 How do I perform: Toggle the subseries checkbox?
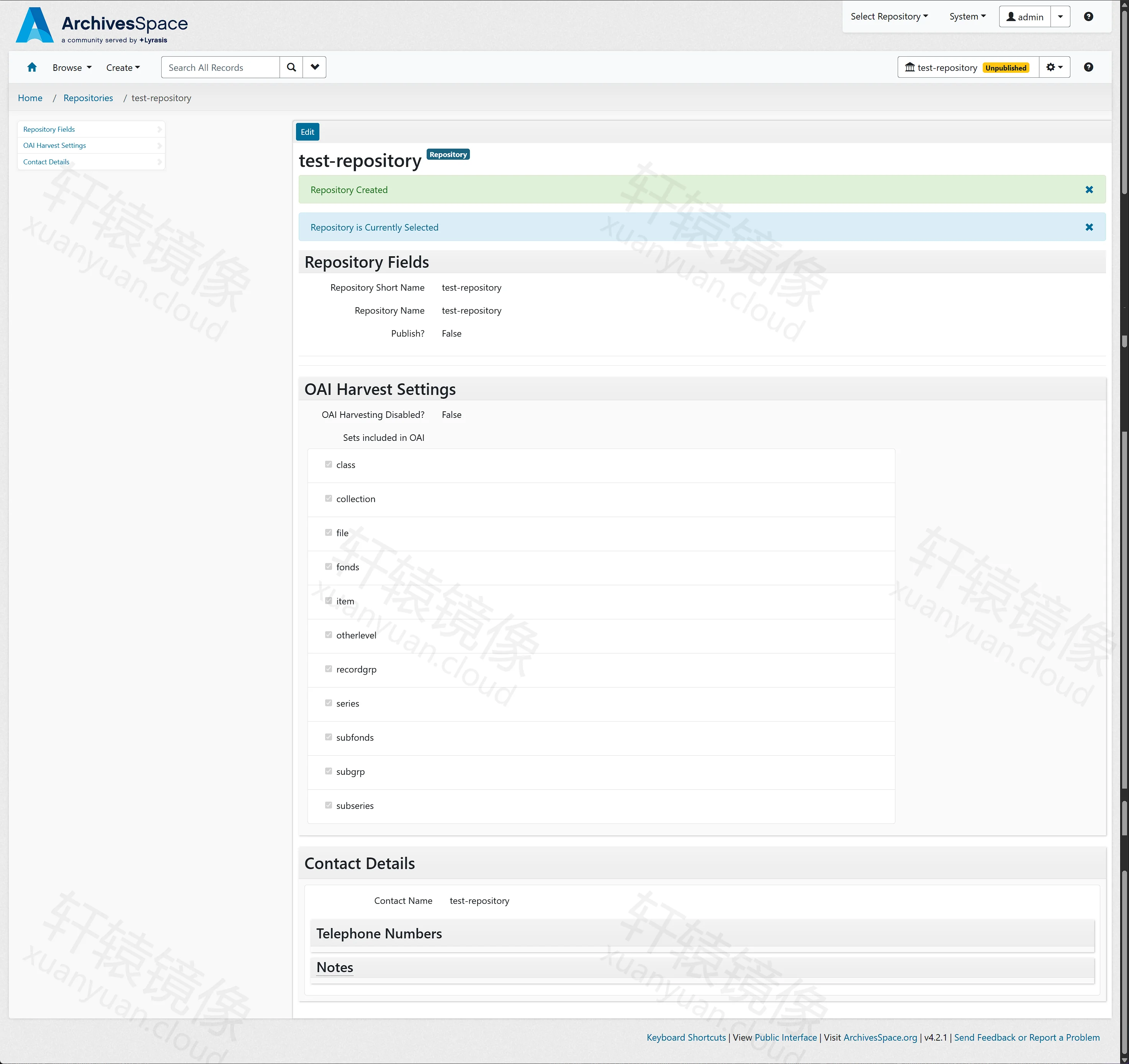(328, 805)
